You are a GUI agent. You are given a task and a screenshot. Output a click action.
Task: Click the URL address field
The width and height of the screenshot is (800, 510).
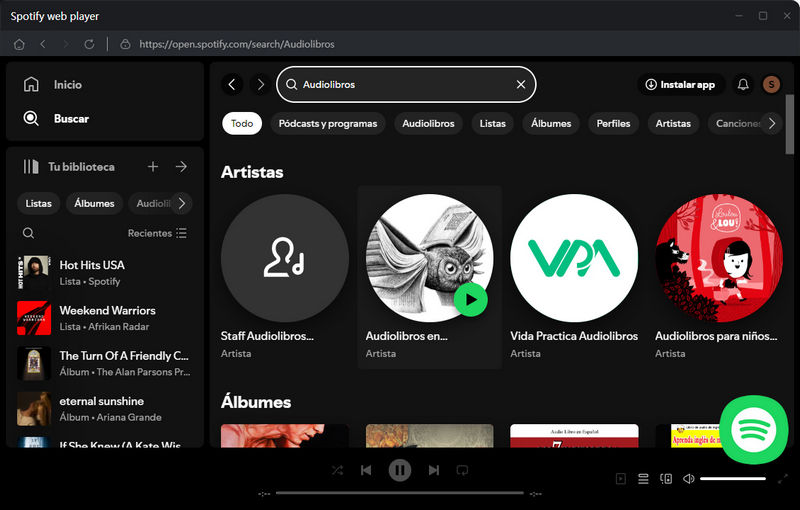pos(237,44)
